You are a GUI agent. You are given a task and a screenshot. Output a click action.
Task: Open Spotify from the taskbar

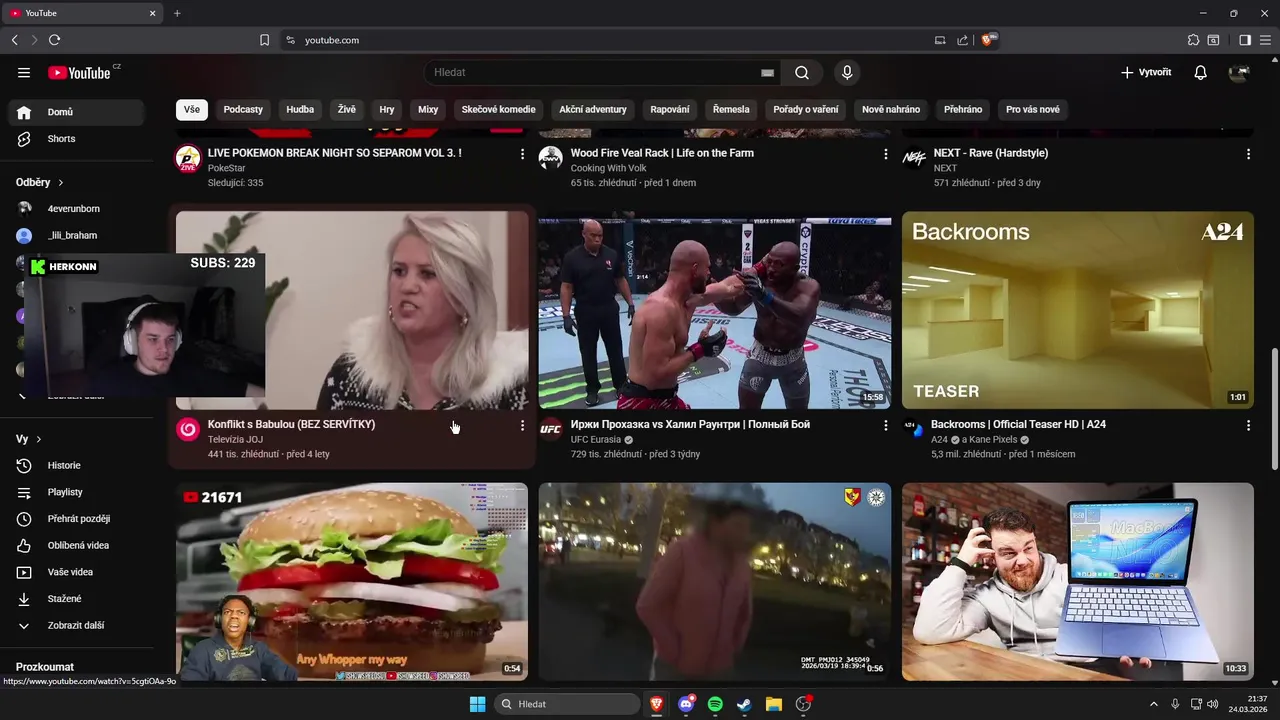pyautogui.click(x=715, y=704)
